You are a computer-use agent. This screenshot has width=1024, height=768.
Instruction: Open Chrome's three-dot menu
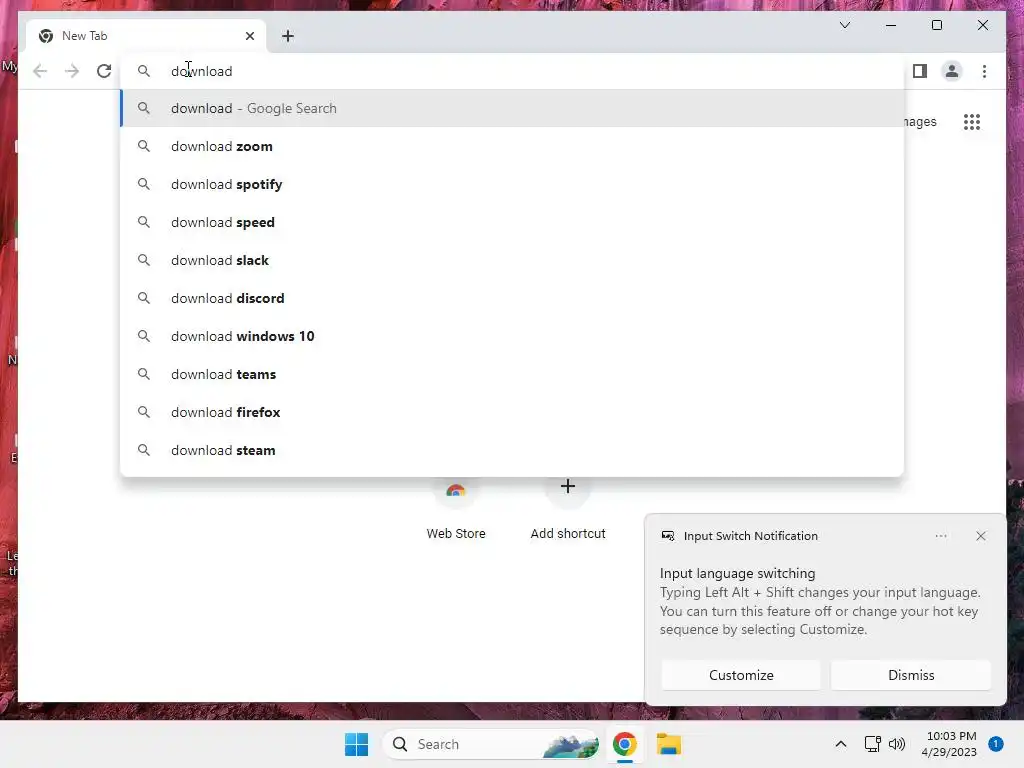click(984, 71)
